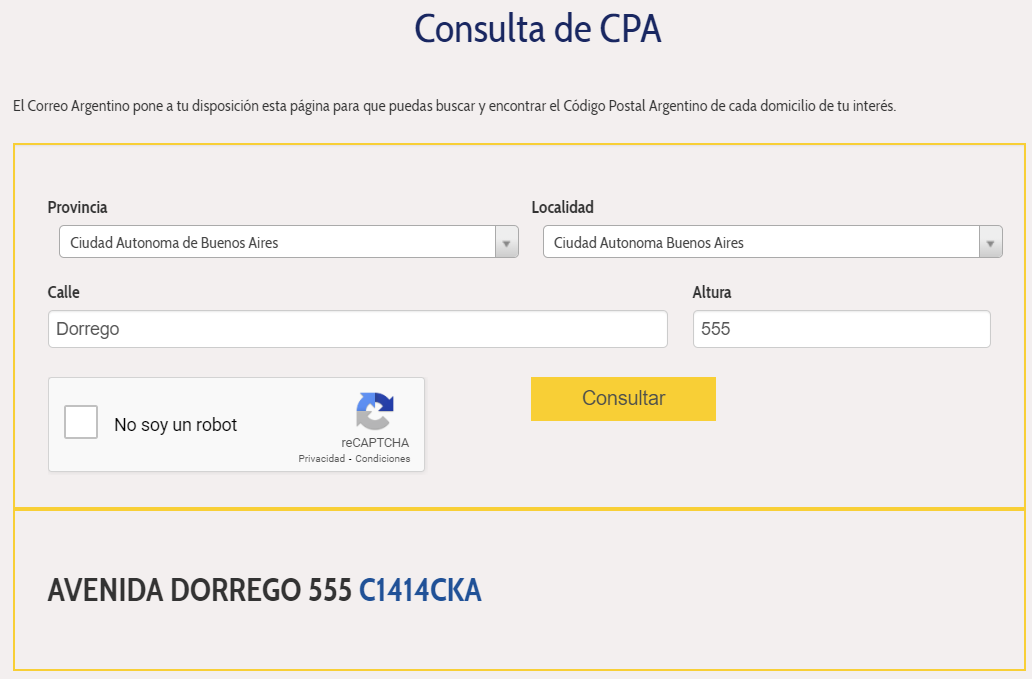Focus the Calle field containing Dorrego
Screen dimensions: 1032x679
coord(357,329)
